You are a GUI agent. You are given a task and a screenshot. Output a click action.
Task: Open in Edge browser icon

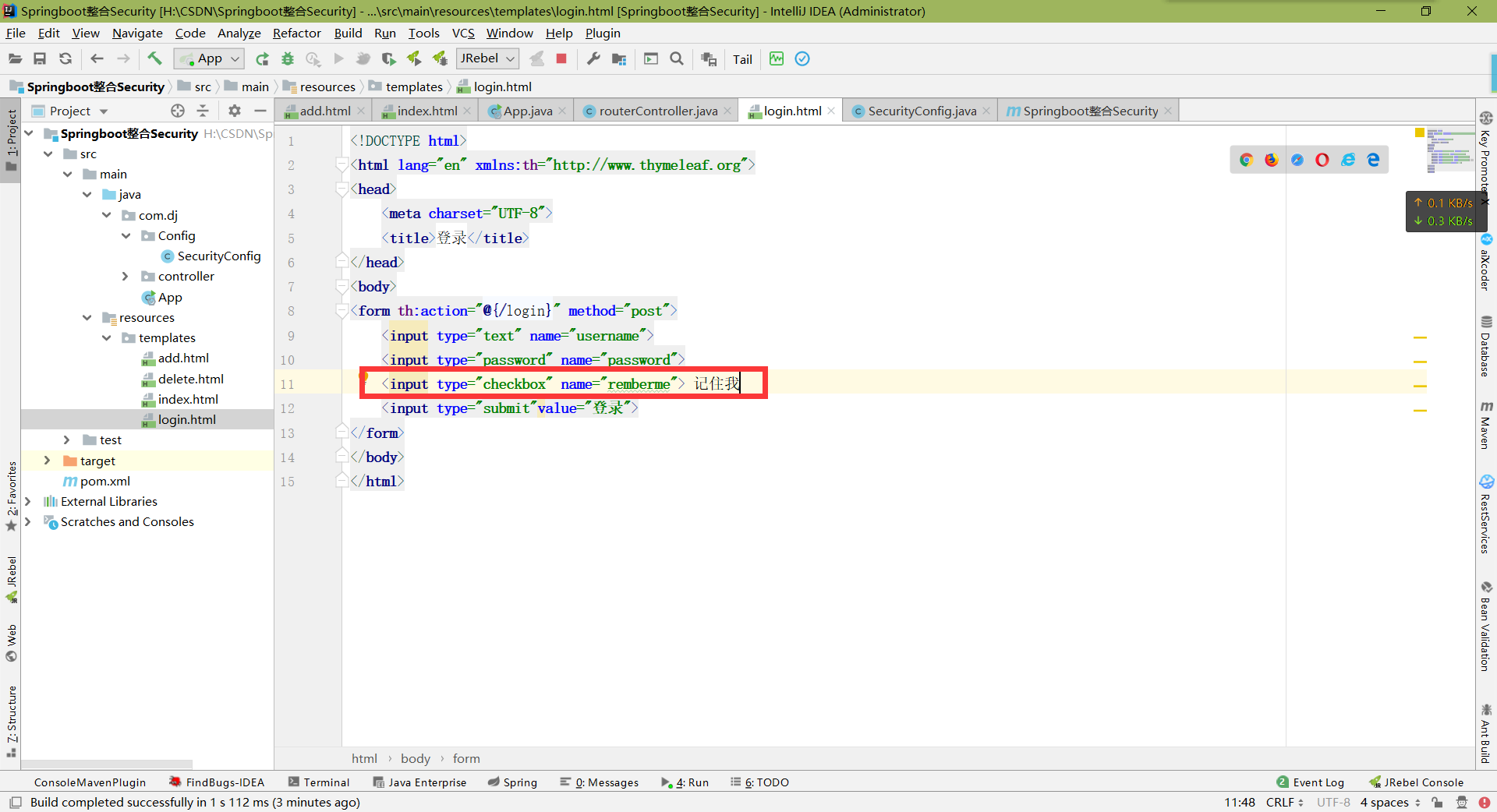1374,160
